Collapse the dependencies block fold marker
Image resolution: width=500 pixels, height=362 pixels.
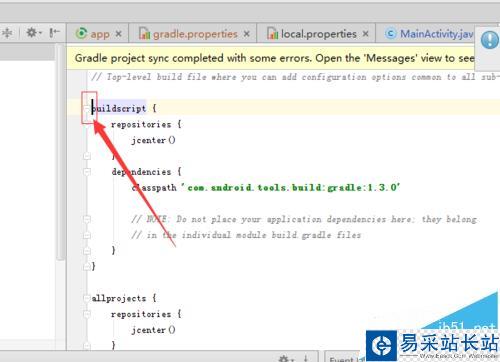tap(87, 172)
